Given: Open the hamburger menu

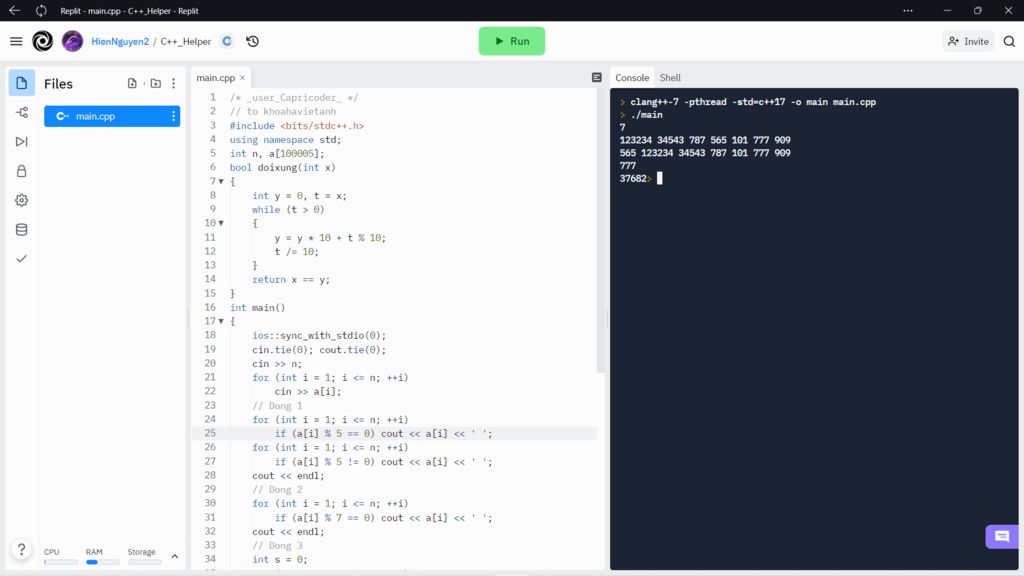Looking at the screenshot, I should click(16, 41).
